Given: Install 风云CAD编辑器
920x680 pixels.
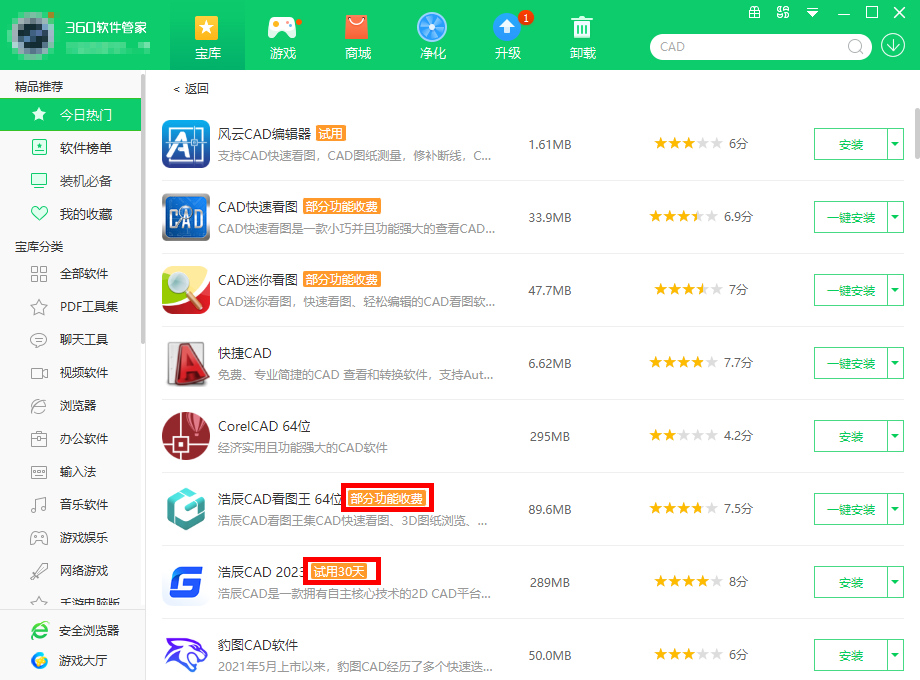Looking at the screenshot, I should [x=851, y=144].
